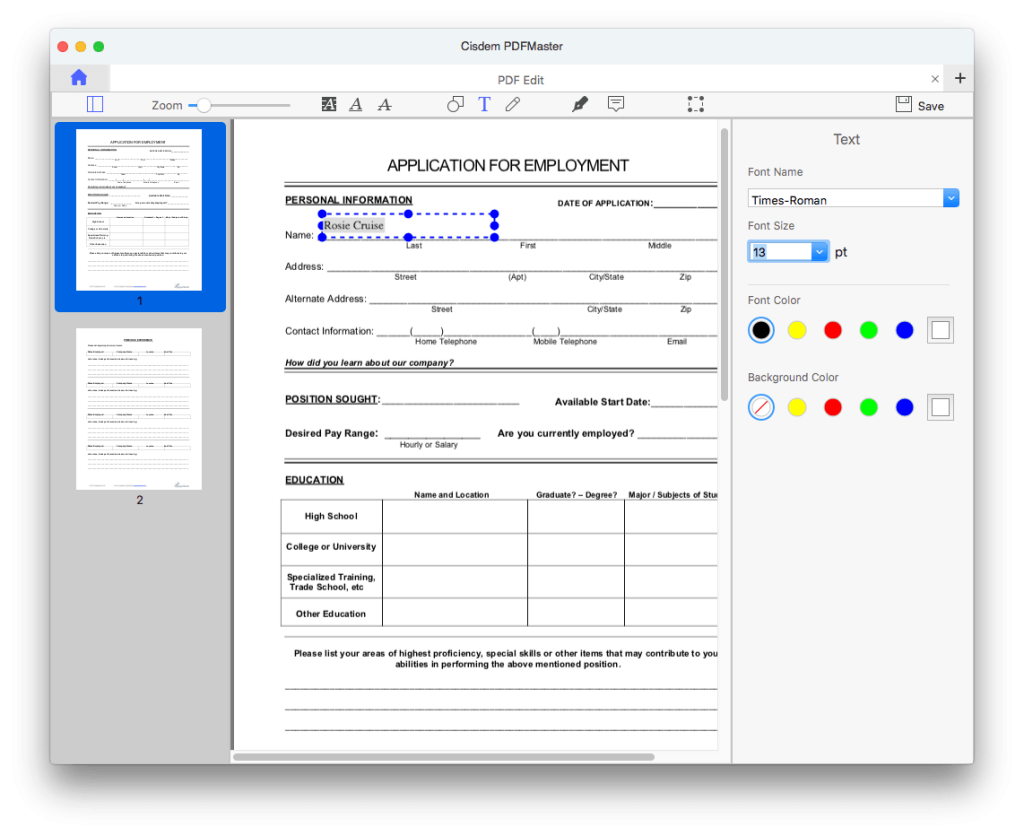The width and height of the screenshot is (1024, 836).
Task: Select the pencil editing tool
Action: point(512,104)
